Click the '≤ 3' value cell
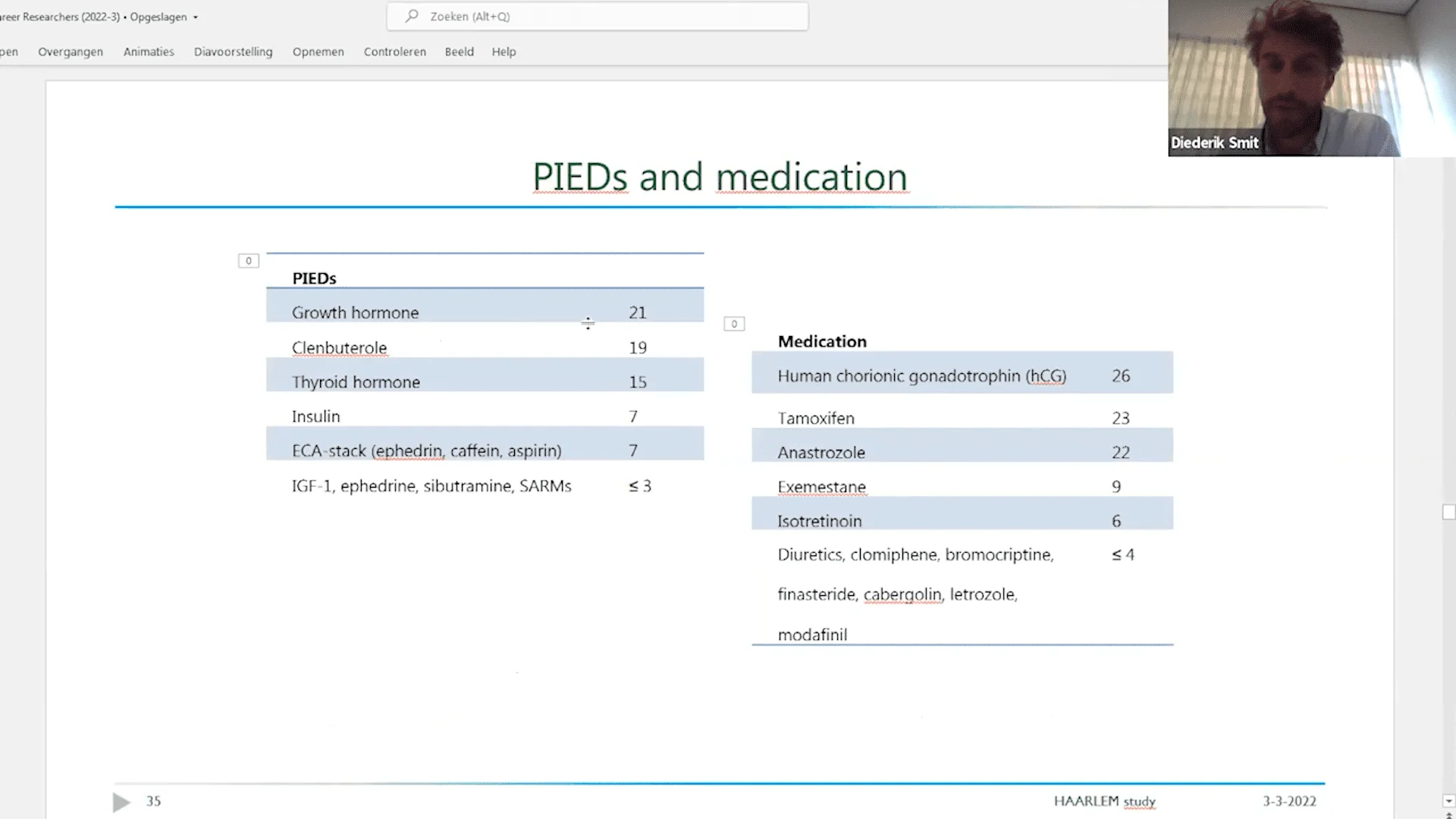 [x=640, y=486]
